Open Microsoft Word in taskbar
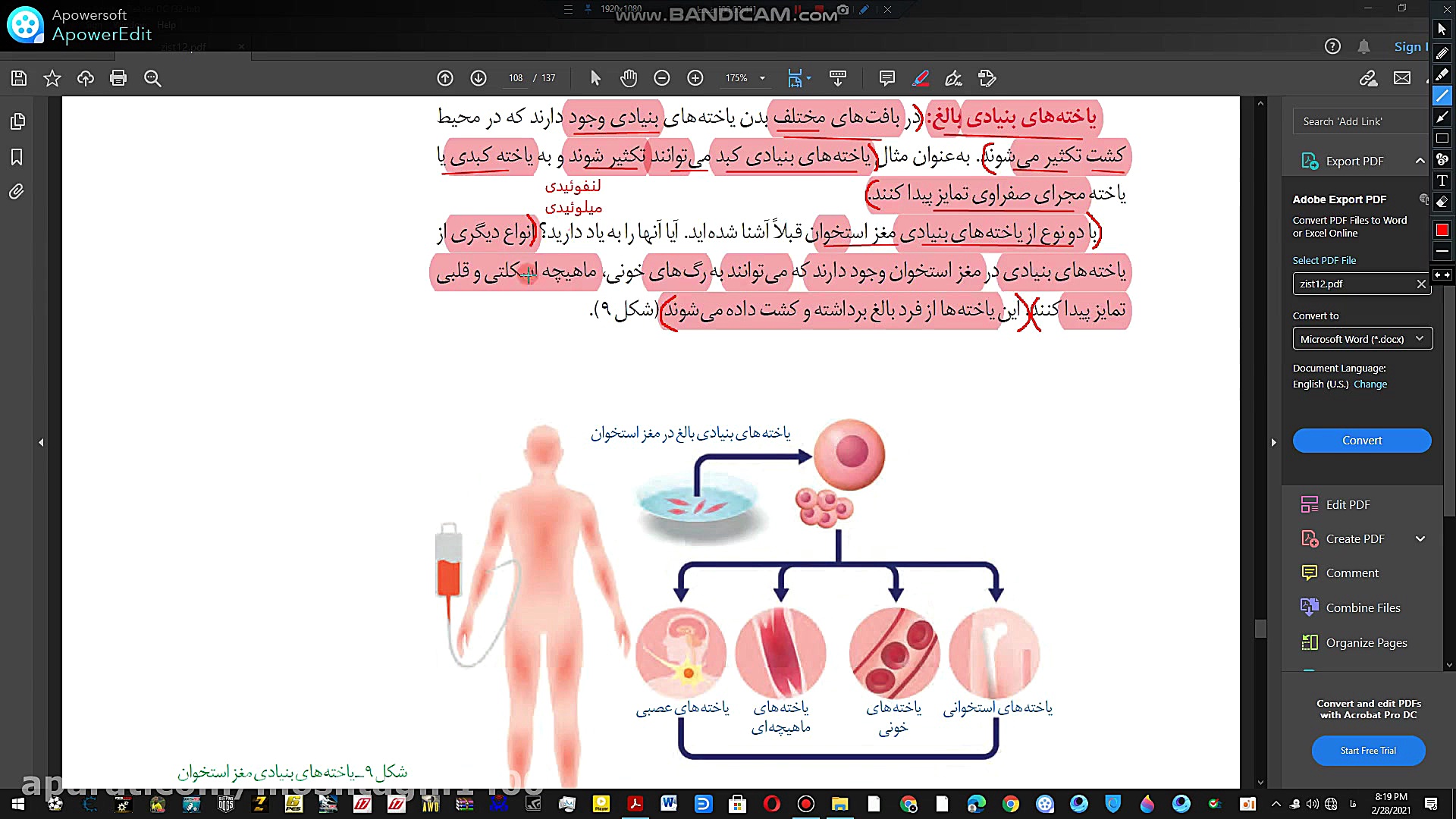1456x819 pixels. tap(669, 804)
